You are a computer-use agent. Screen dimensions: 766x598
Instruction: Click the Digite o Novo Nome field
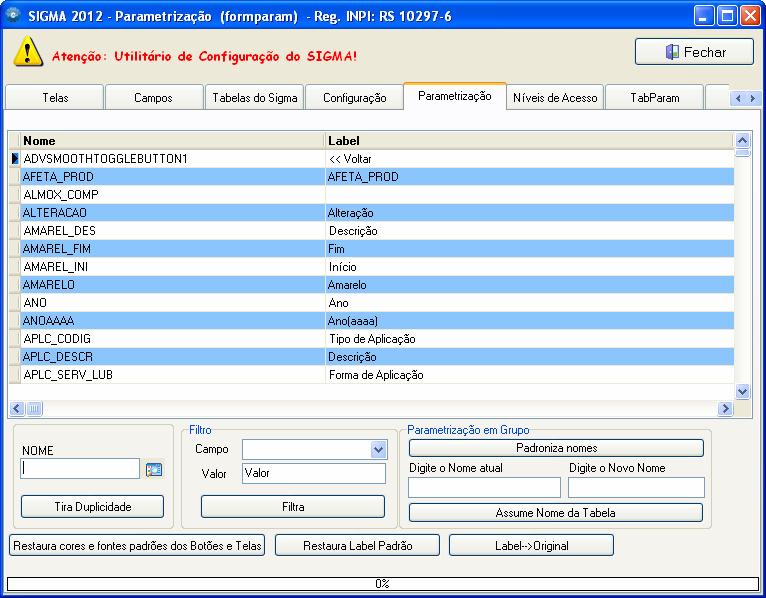[x=636, y=488]
